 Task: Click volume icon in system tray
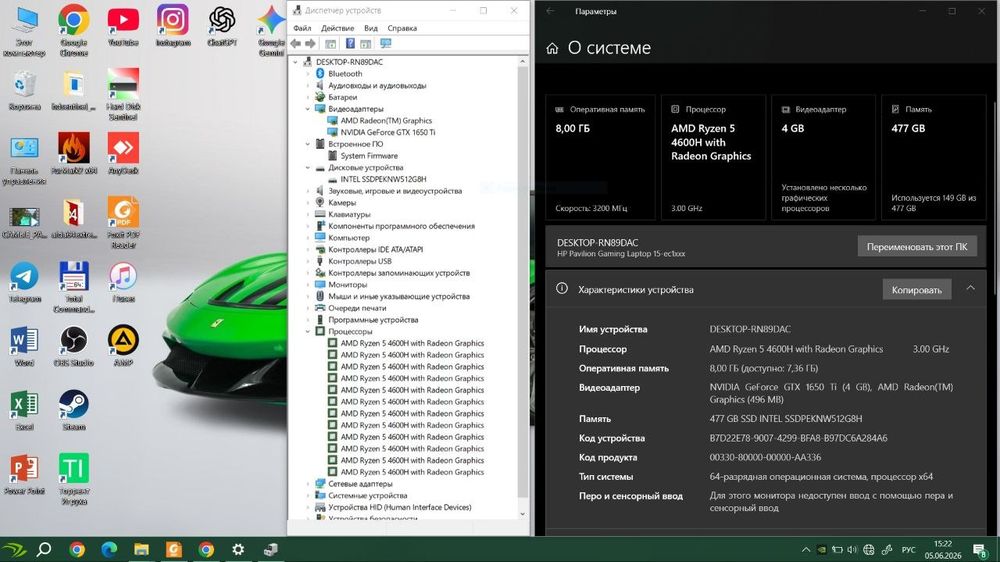tap(852, 550)
